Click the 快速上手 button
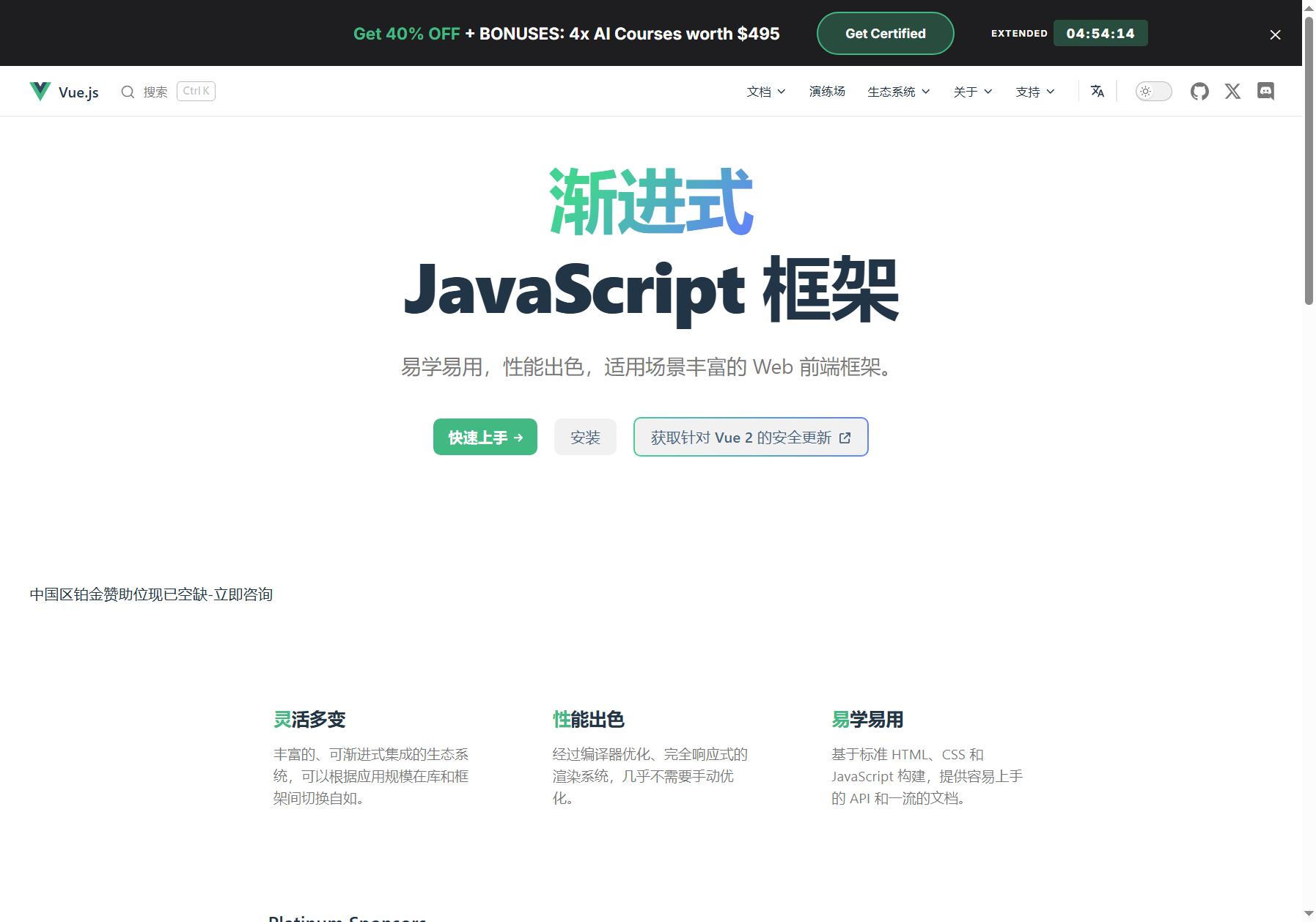Viewport: 1316px width, 922px height. pos(485,437)
